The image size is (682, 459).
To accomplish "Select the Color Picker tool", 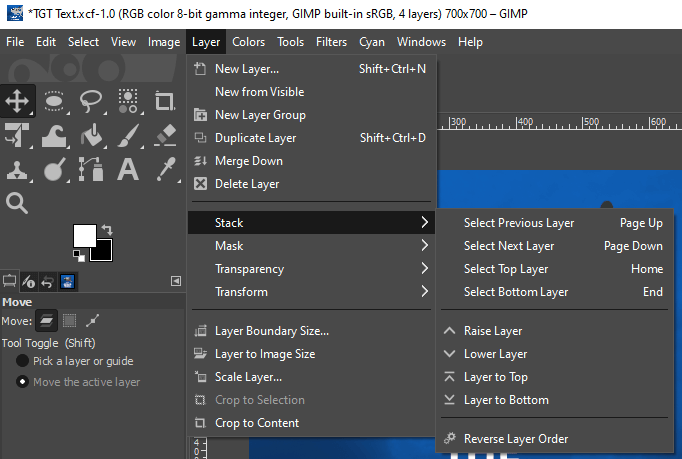I will pyautogui.click(x=165, y=169).
